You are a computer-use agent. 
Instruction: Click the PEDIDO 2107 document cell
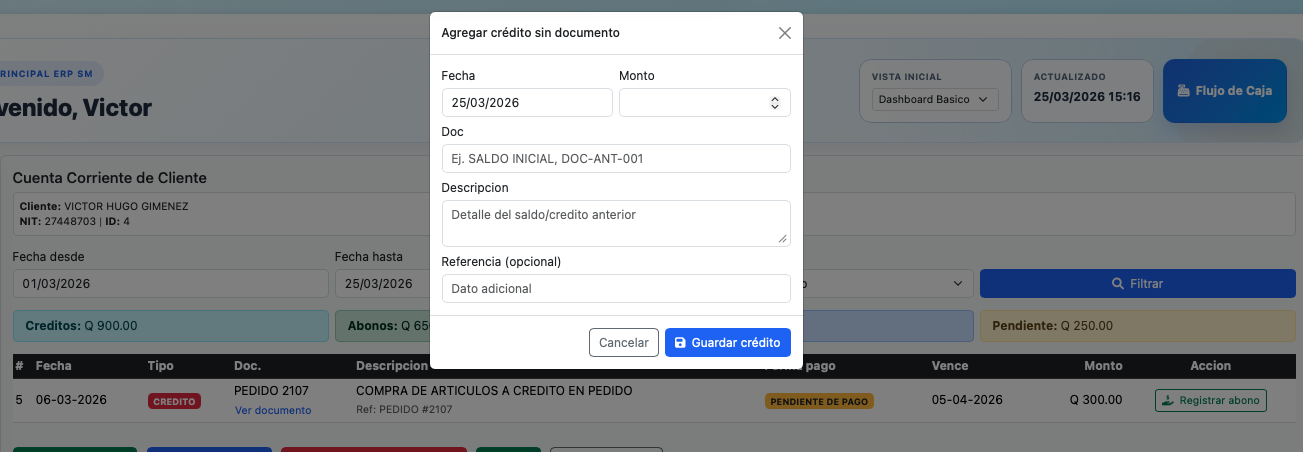click(271, 390)
